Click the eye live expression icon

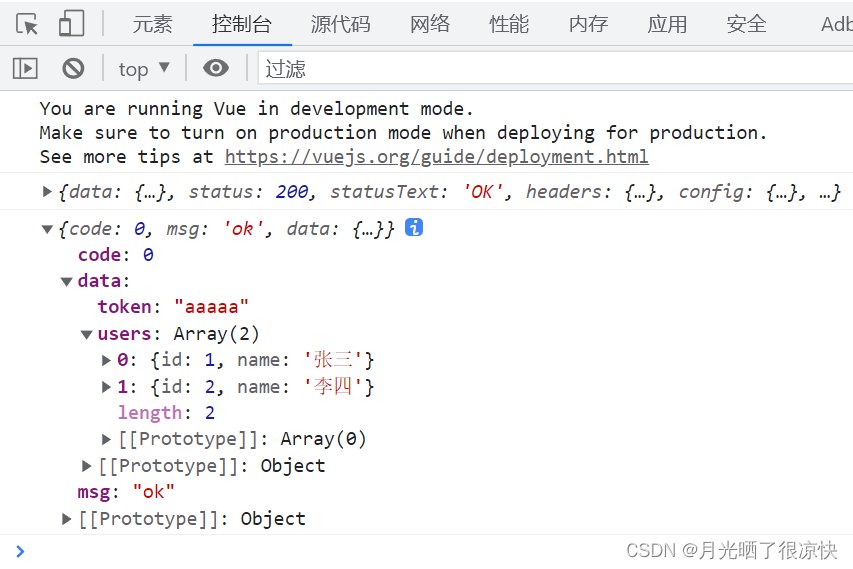pyautogui.click(x=215, y=68)
